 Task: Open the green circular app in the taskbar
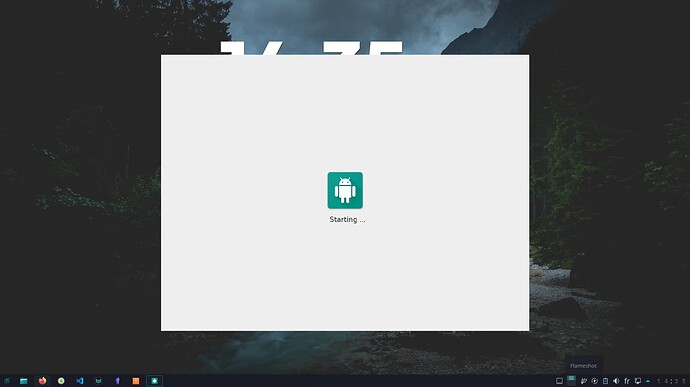click(61, 381)
